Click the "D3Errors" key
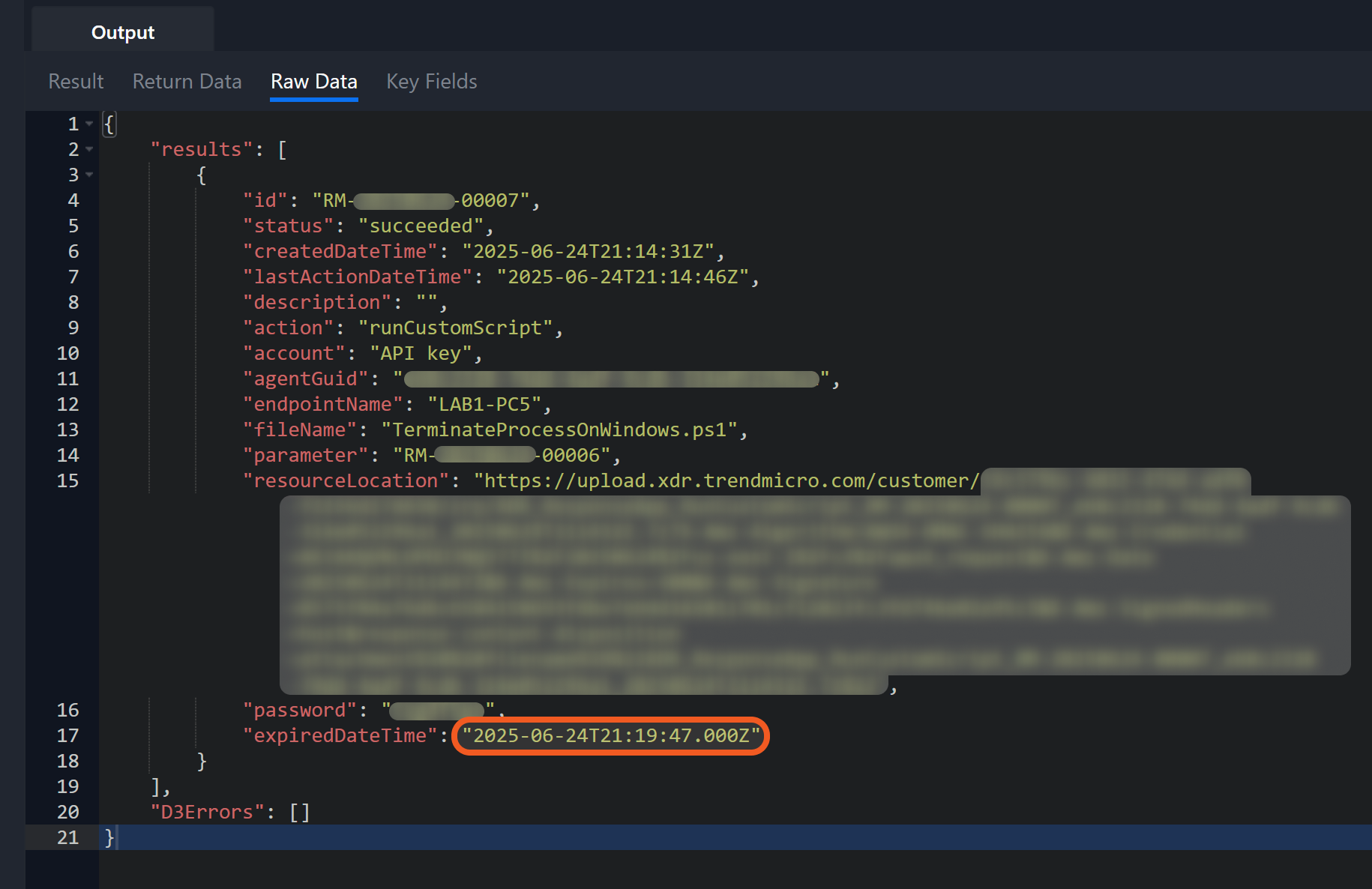Screen dimensions: 1372x889 click(207, 812)
